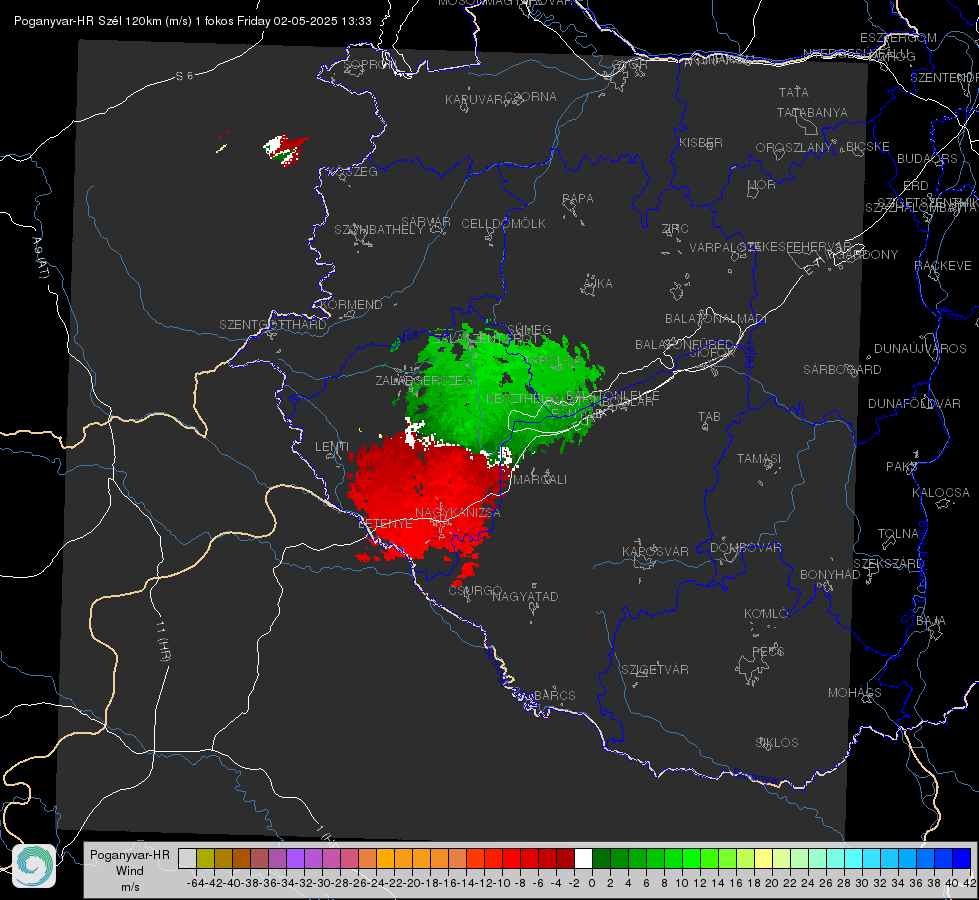Select the BALATONALMÁDI label
Image resolution: width=979 pixels, height=900 pixels.
pos(716,319)
